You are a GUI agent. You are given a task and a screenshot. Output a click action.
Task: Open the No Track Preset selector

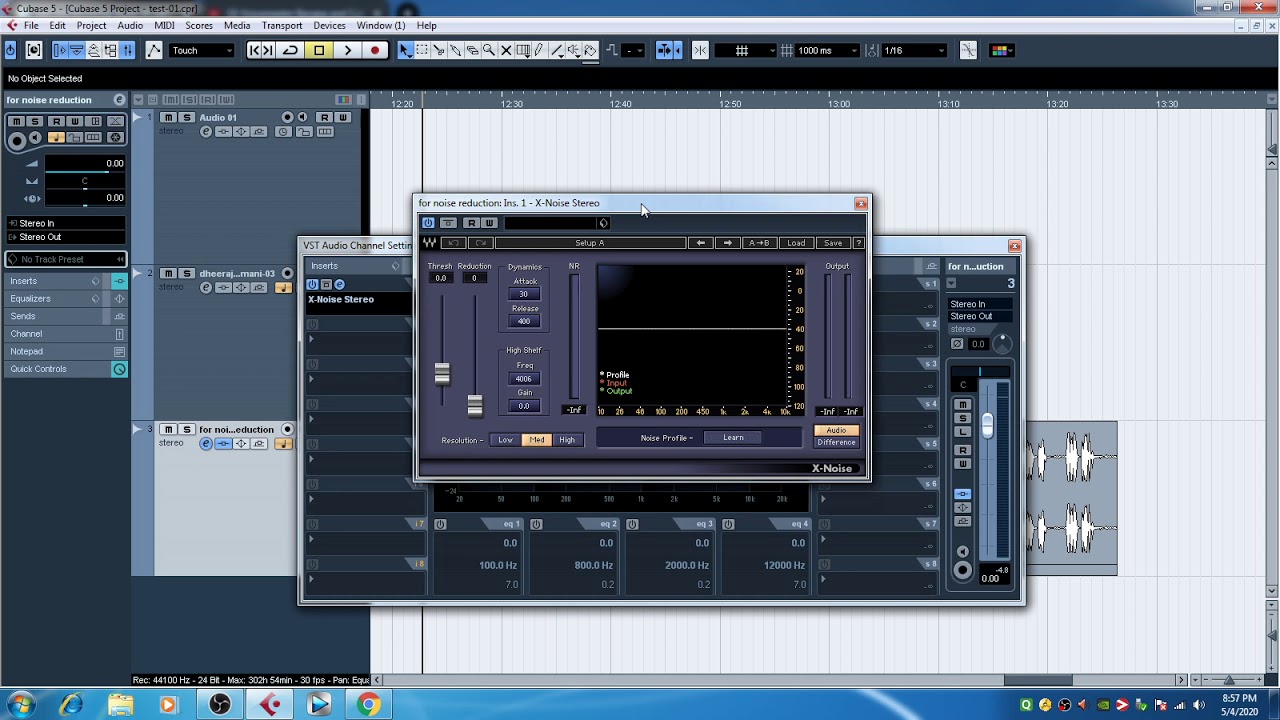[65, 259]
